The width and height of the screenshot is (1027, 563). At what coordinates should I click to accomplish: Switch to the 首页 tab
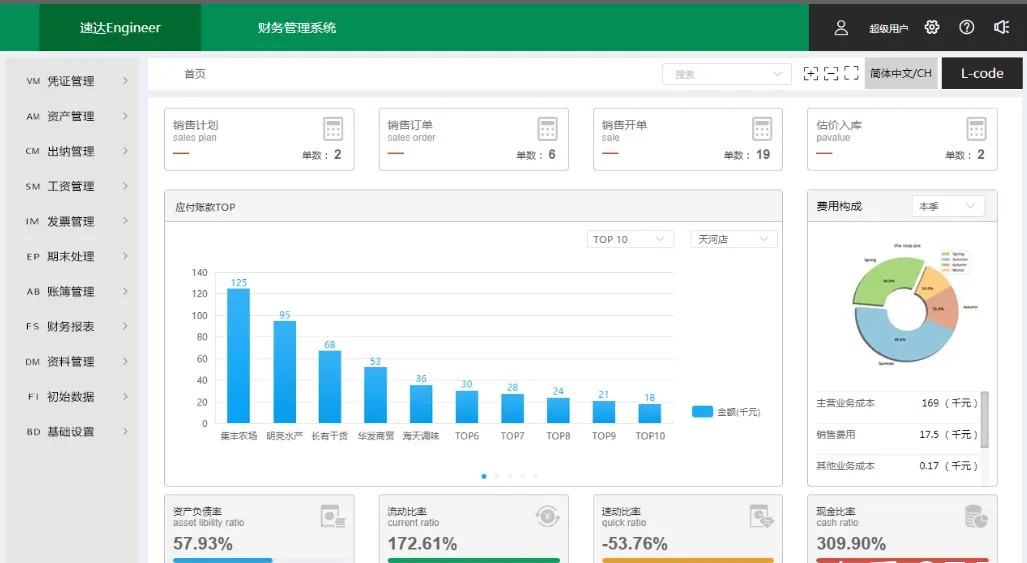195,74
